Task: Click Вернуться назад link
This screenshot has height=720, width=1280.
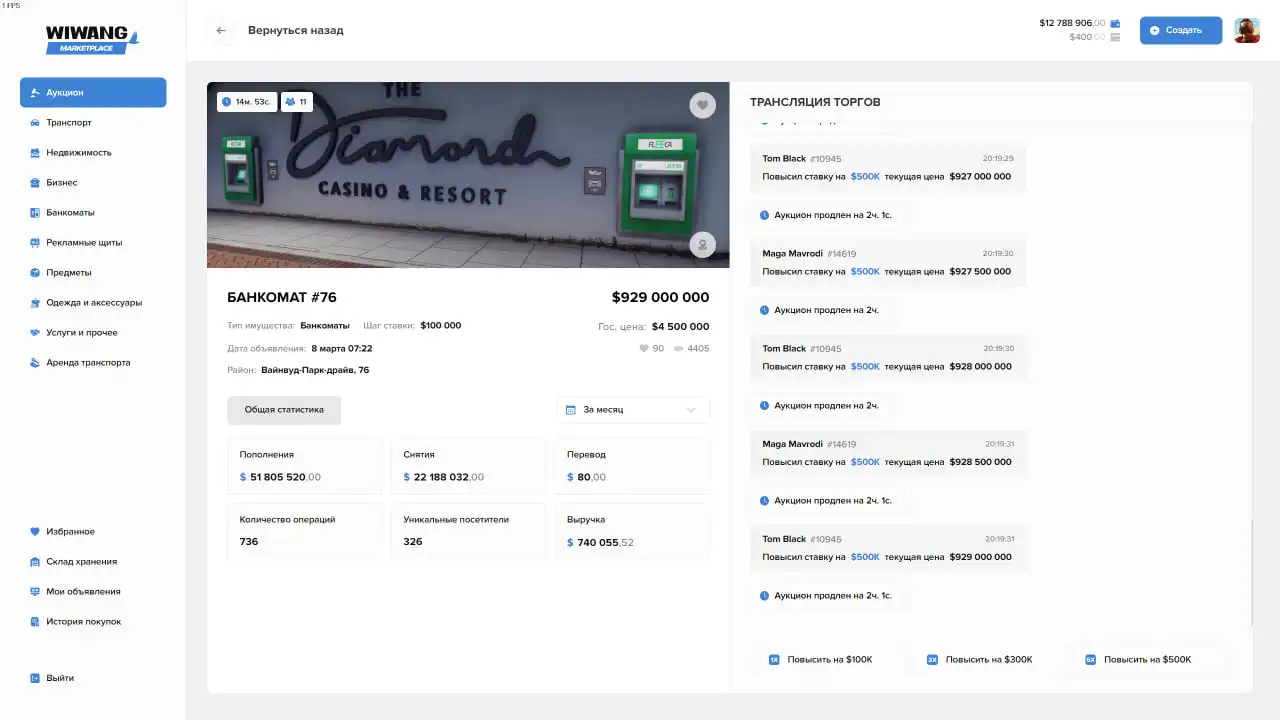Action: tap(296, 31)
